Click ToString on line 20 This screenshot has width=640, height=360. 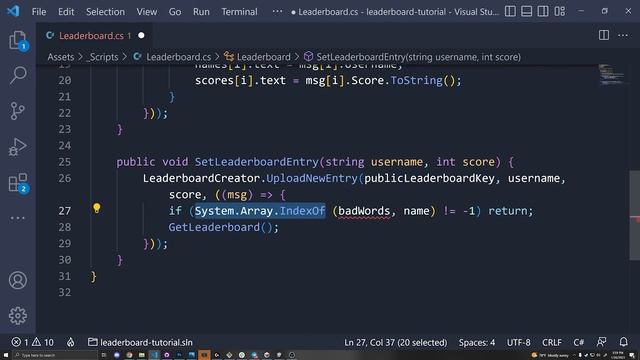(416, 80)
